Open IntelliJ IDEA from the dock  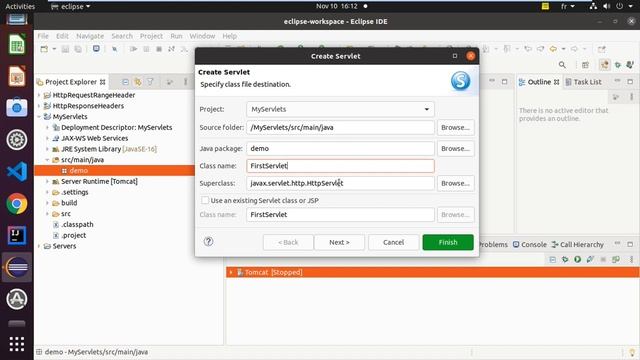17,236
